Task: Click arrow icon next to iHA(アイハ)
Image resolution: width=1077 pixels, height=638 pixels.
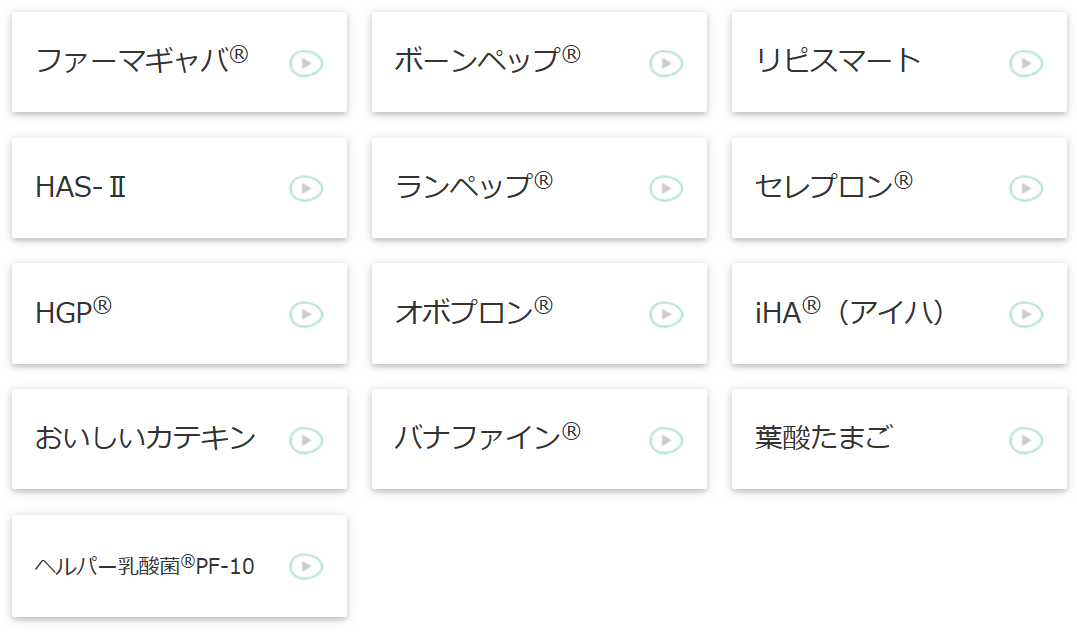Action: click(x=1026, y=314)
